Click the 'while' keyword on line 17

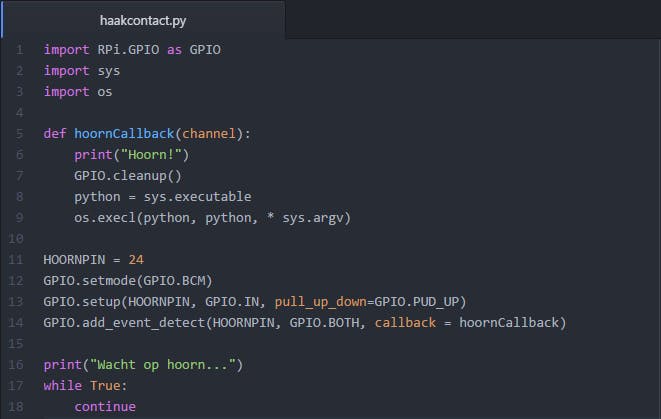click(62, 386)
